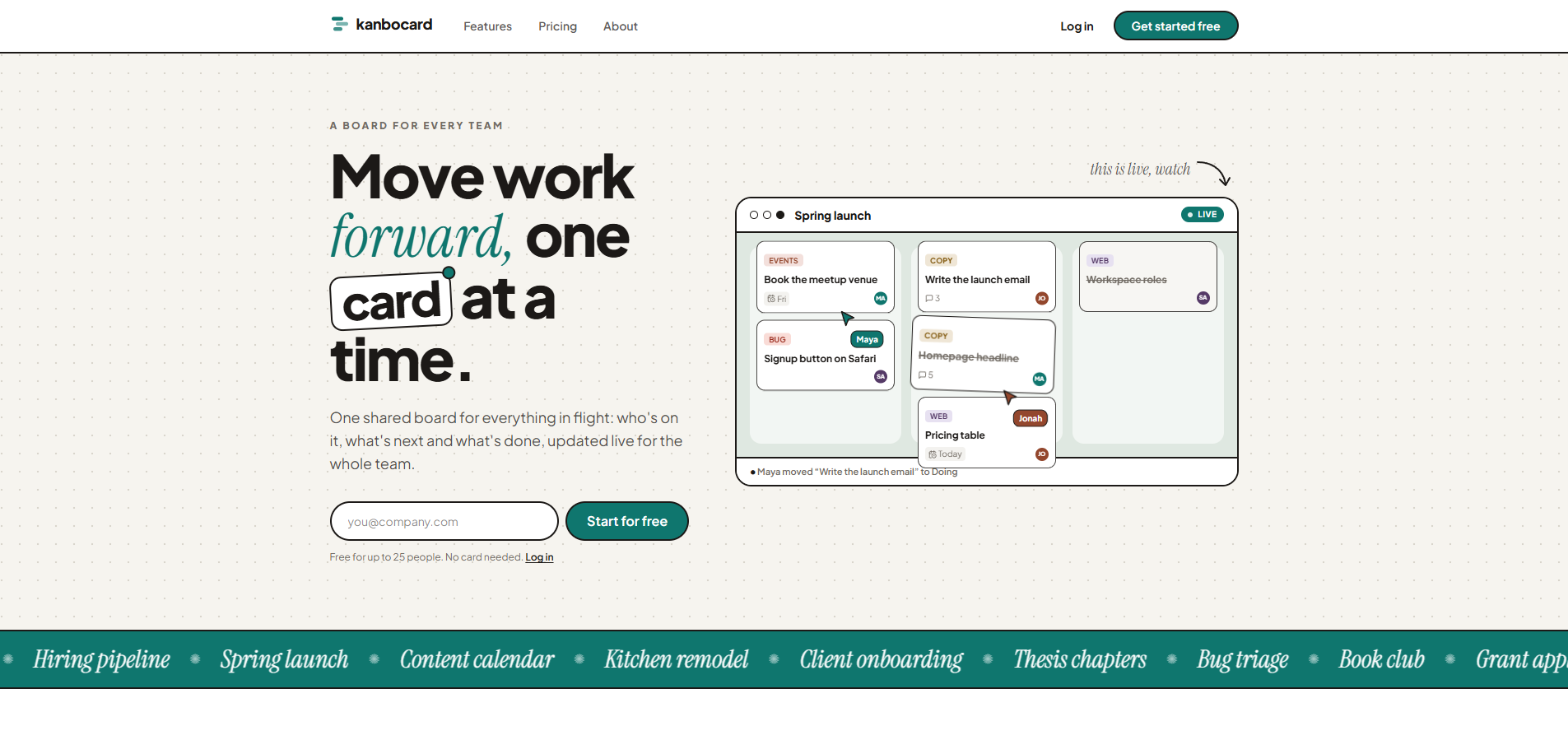
Task: Click Log in in the top navigation
Action: (1077, 26)
